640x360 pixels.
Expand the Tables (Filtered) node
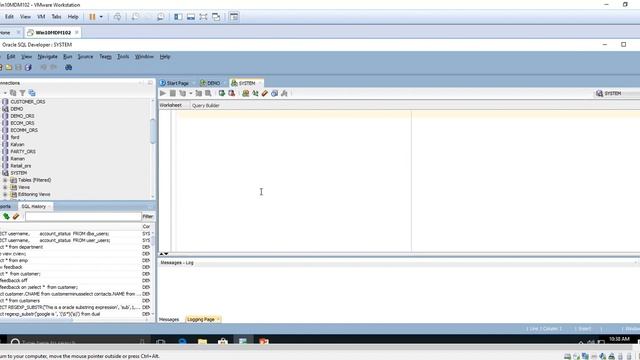pos(5,180)
